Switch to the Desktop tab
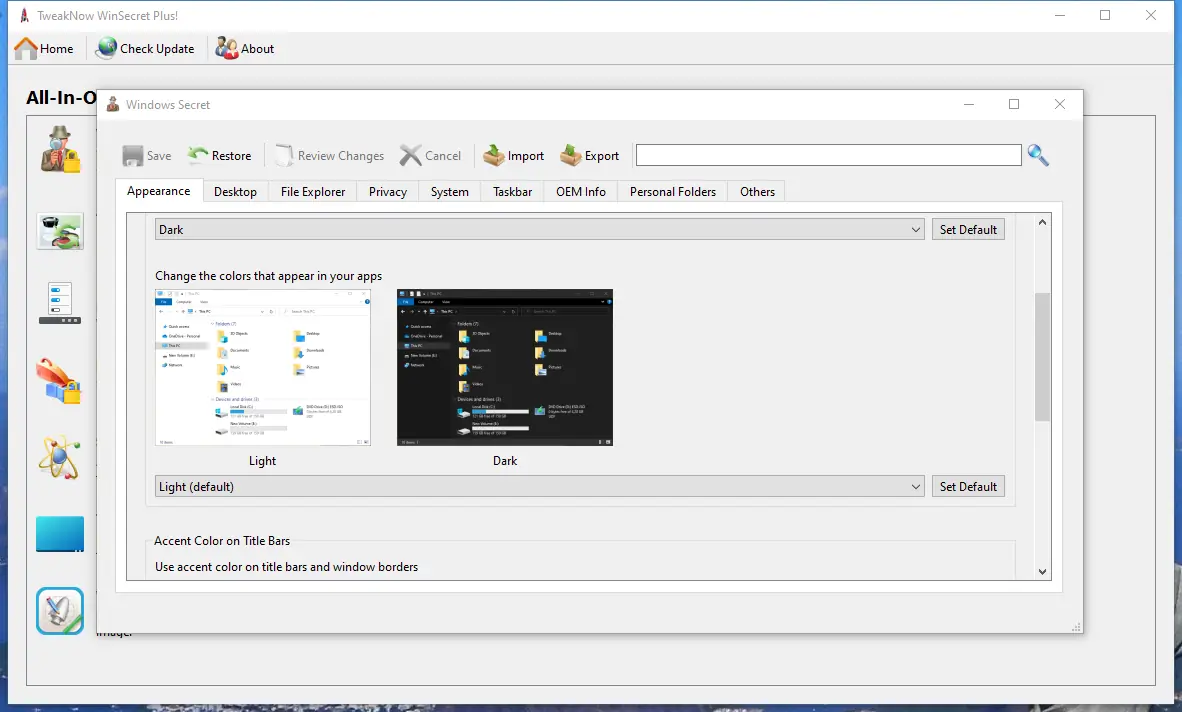Image resolution: width=1182 pixels, height=712 pixels. pos(235,192)
